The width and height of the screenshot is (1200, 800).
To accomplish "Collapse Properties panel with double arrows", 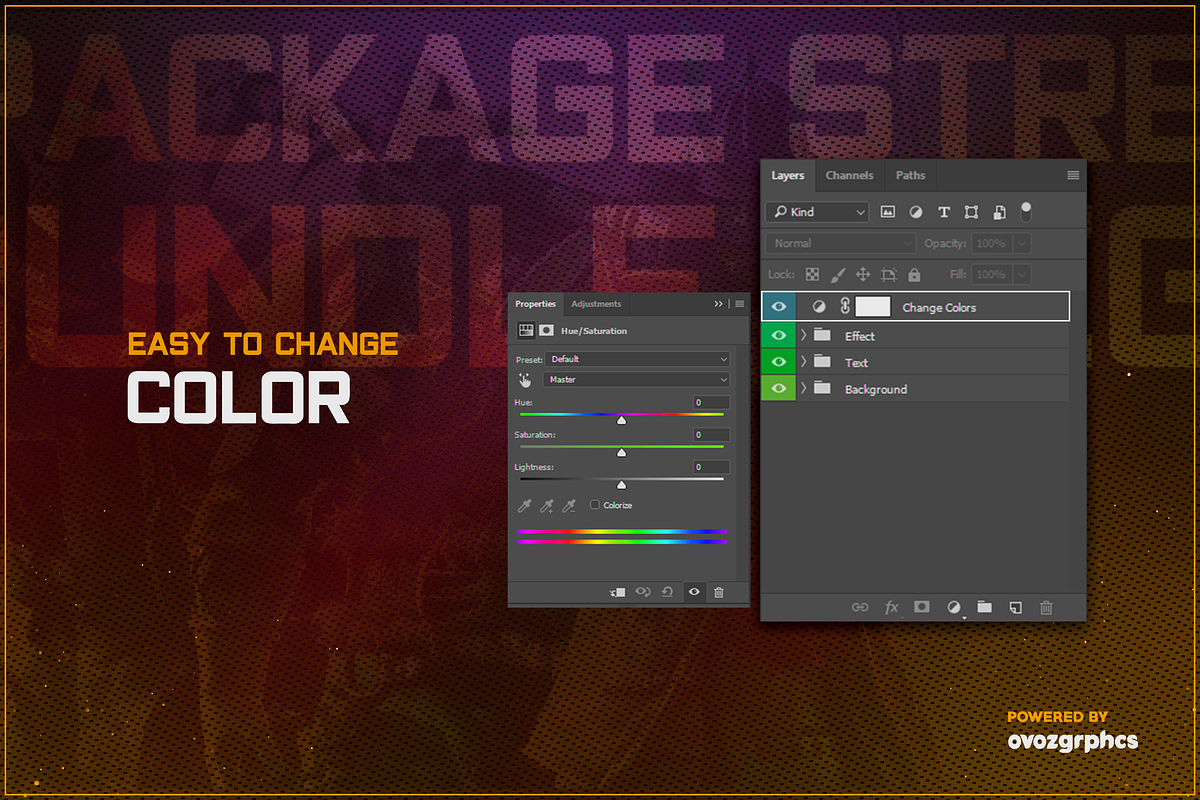I will pos(718,304).
